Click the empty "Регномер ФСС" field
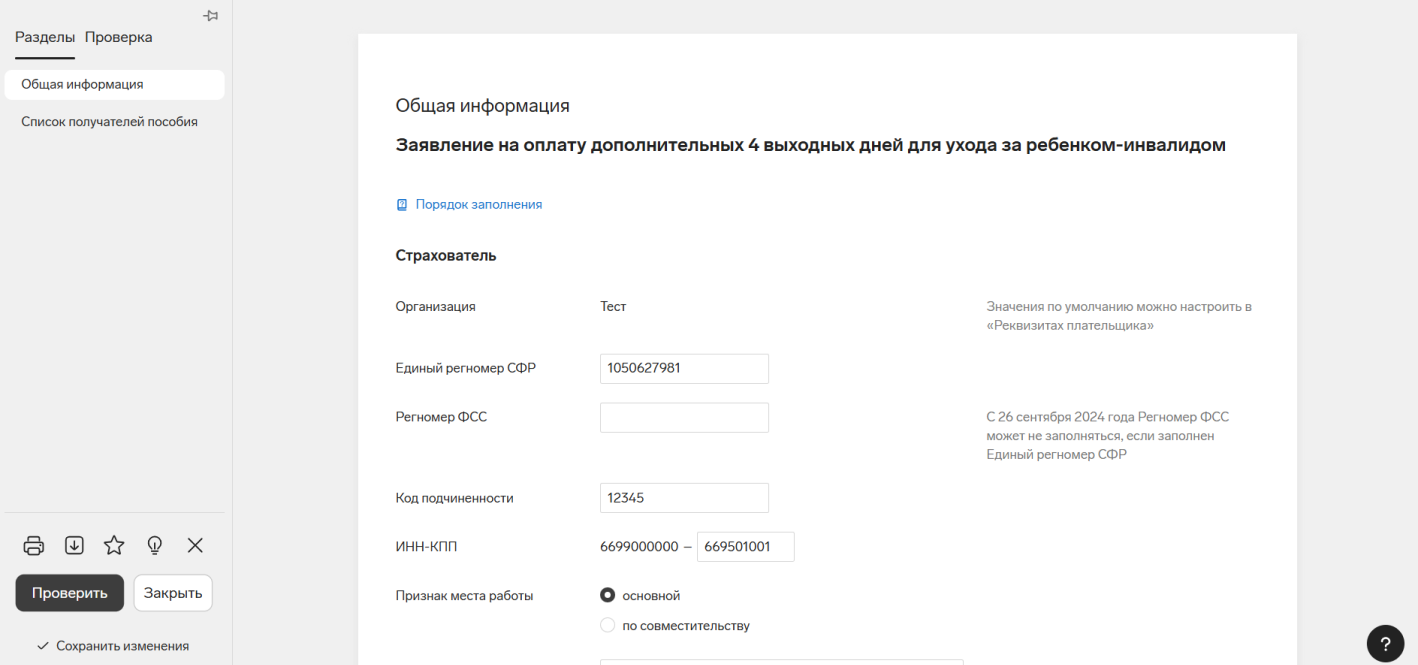This screenshot has width=1418, height=665. pos(684,417)
